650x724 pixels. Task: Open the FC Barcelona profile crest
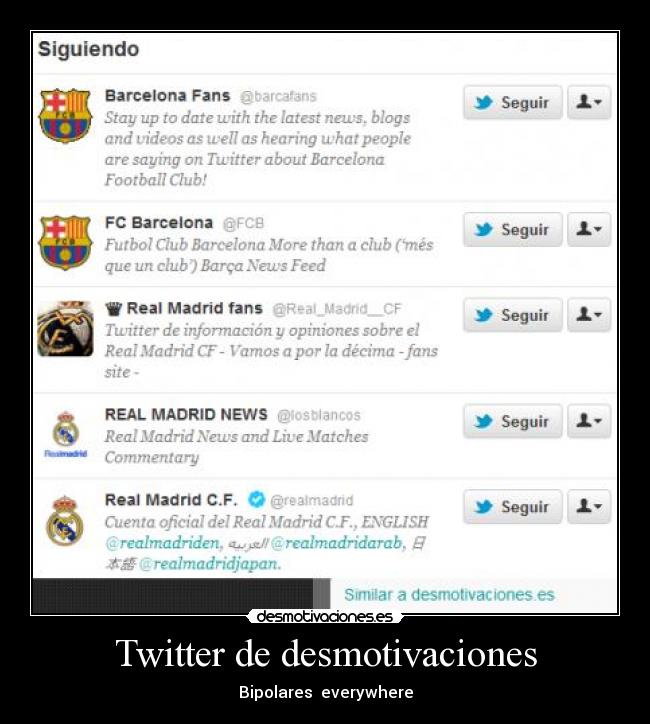tap(65, 242)
